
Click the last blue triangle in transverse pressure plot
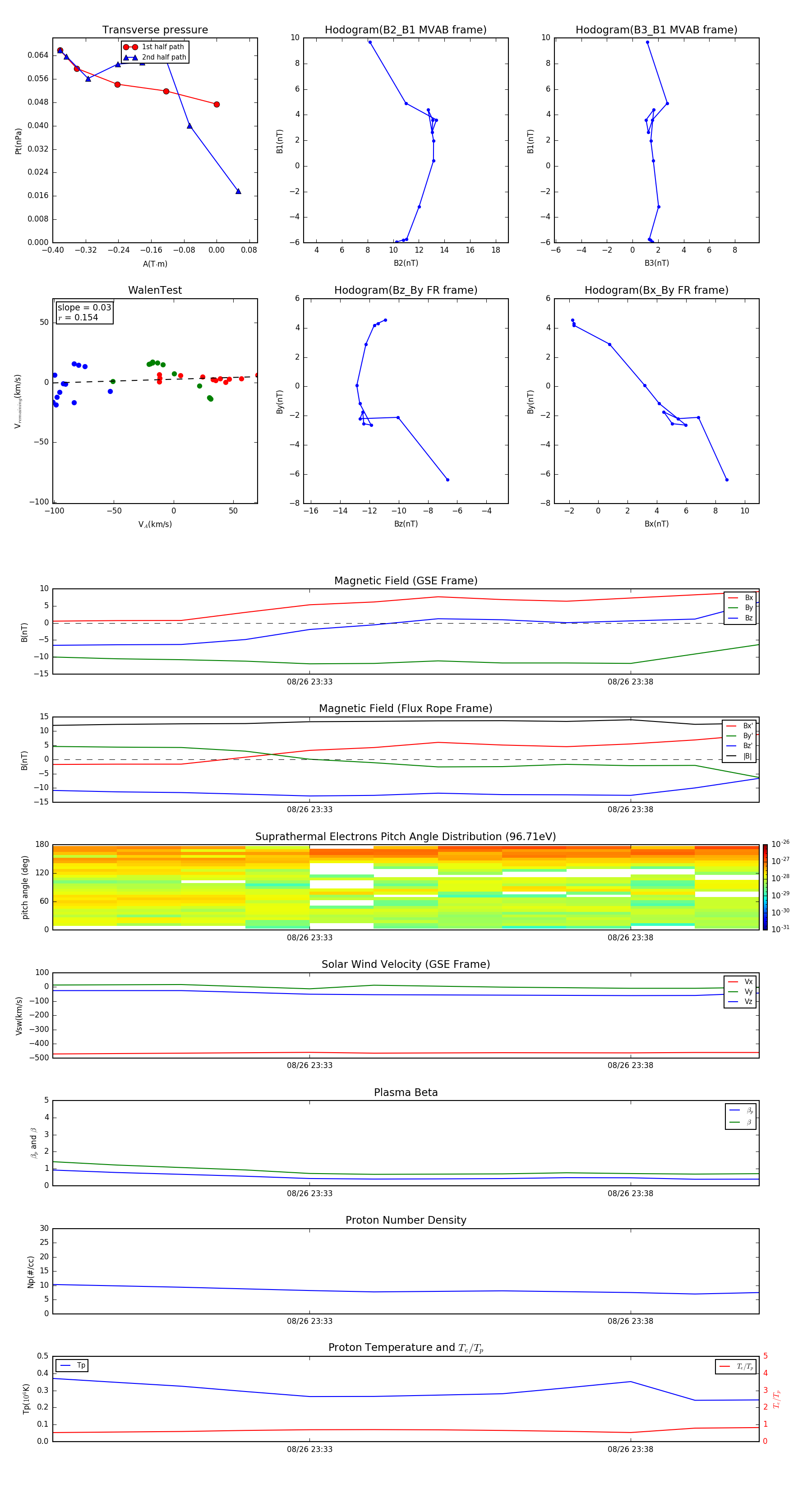(x=238, y=191)
